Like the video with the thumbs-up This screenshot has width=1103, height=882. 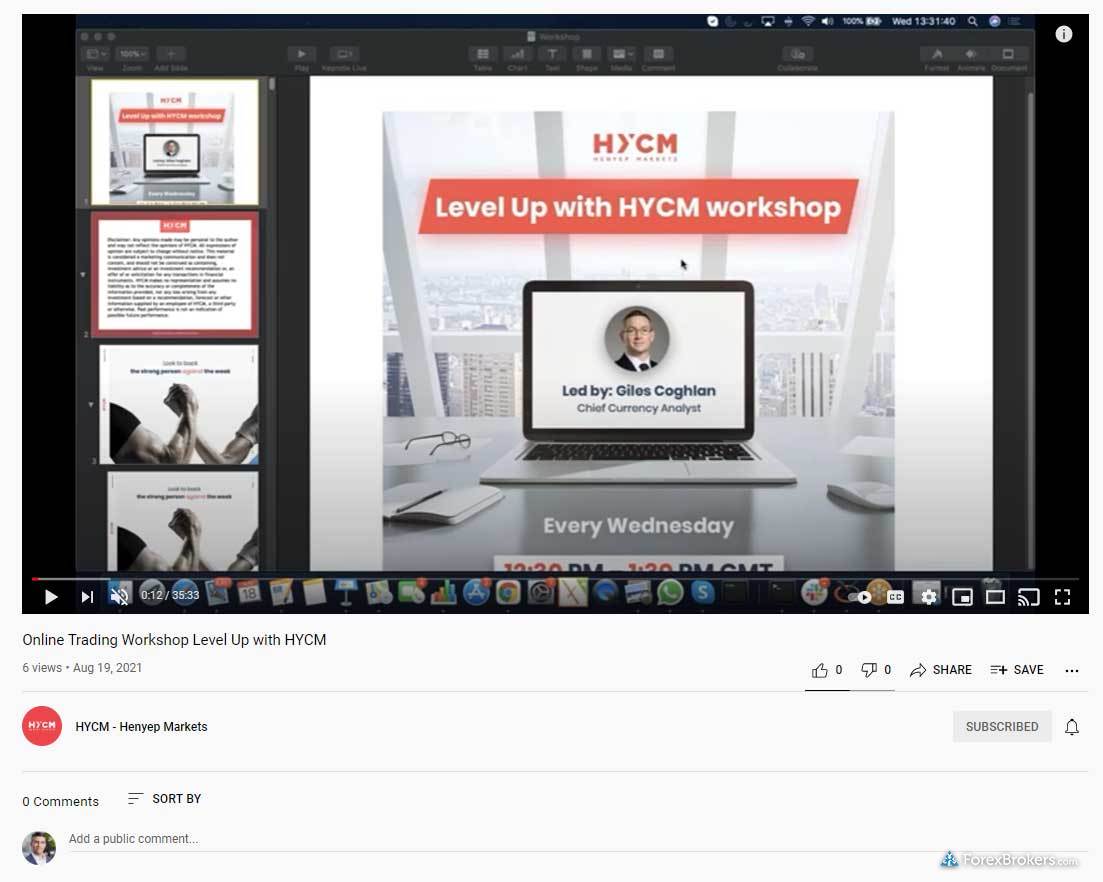point(819,670)
